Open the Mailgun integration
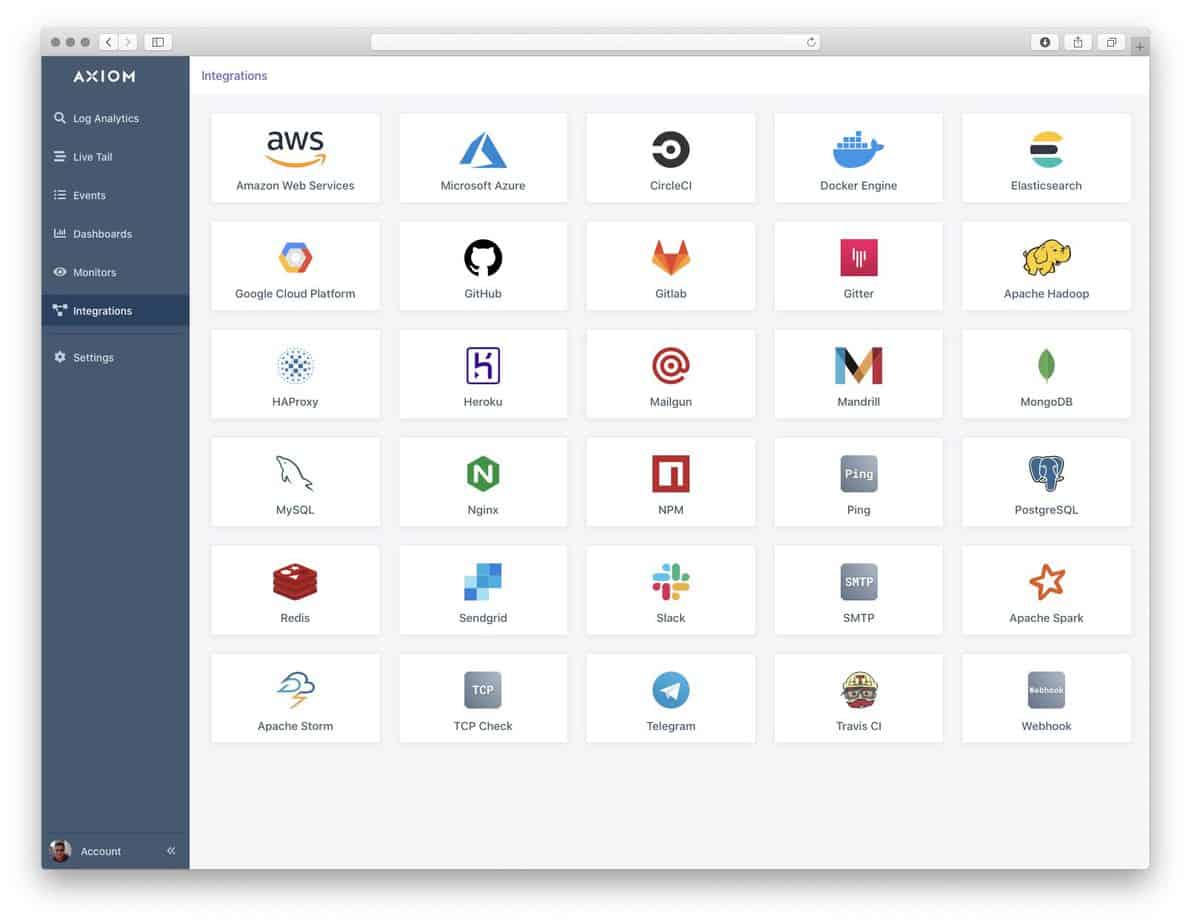Image resolution: width=1191 pixels, height=924 pixels. coord(670,374)
